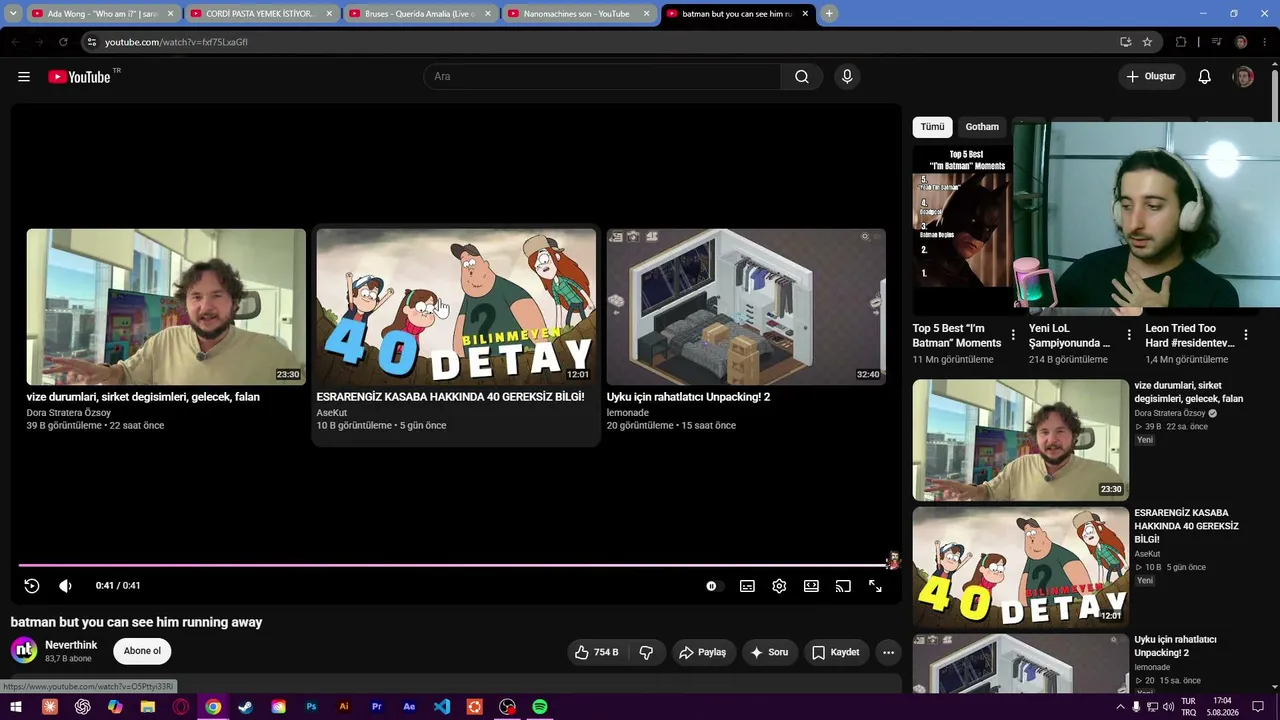
Task: Open options for 'Yeni LoL Şampiyonunda' short
Action: click(x=1129, y=335)
